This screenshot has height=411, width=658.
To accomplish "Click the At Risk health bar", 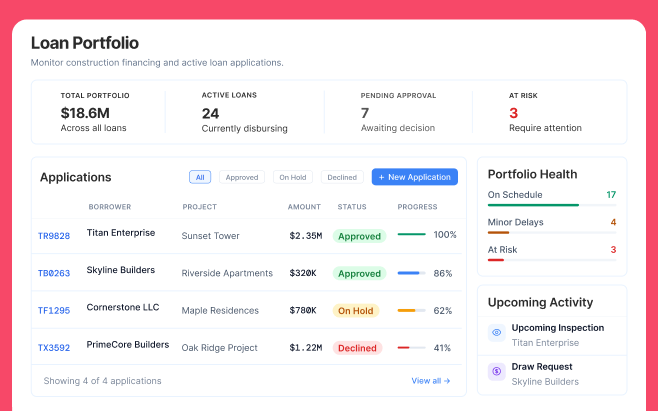I will click(552, 260).
